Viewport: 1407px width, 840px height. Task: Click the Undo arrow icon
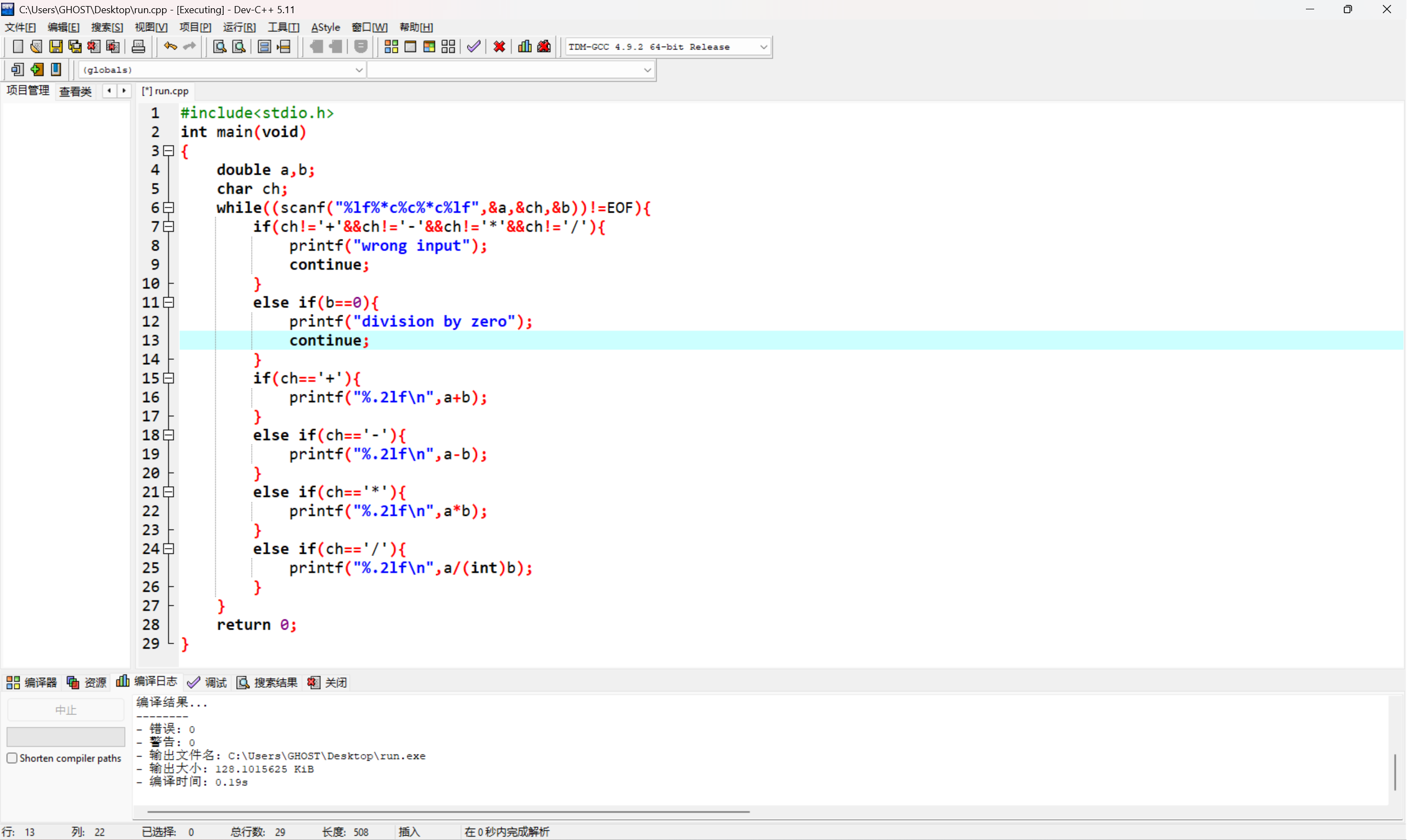click(170, 47)
